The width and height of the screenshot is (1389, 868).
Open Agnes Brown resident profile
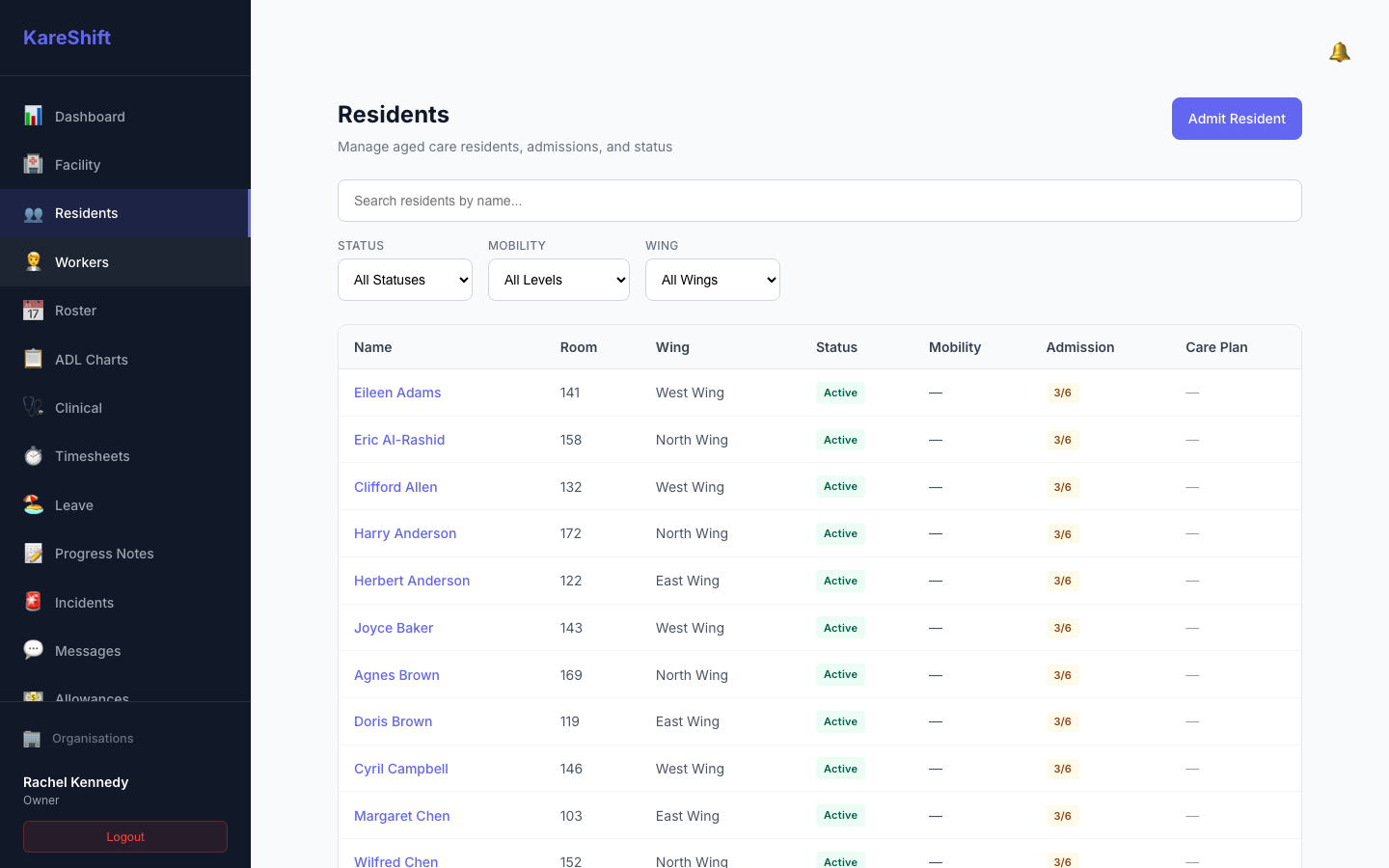click(x=396, y=675)
